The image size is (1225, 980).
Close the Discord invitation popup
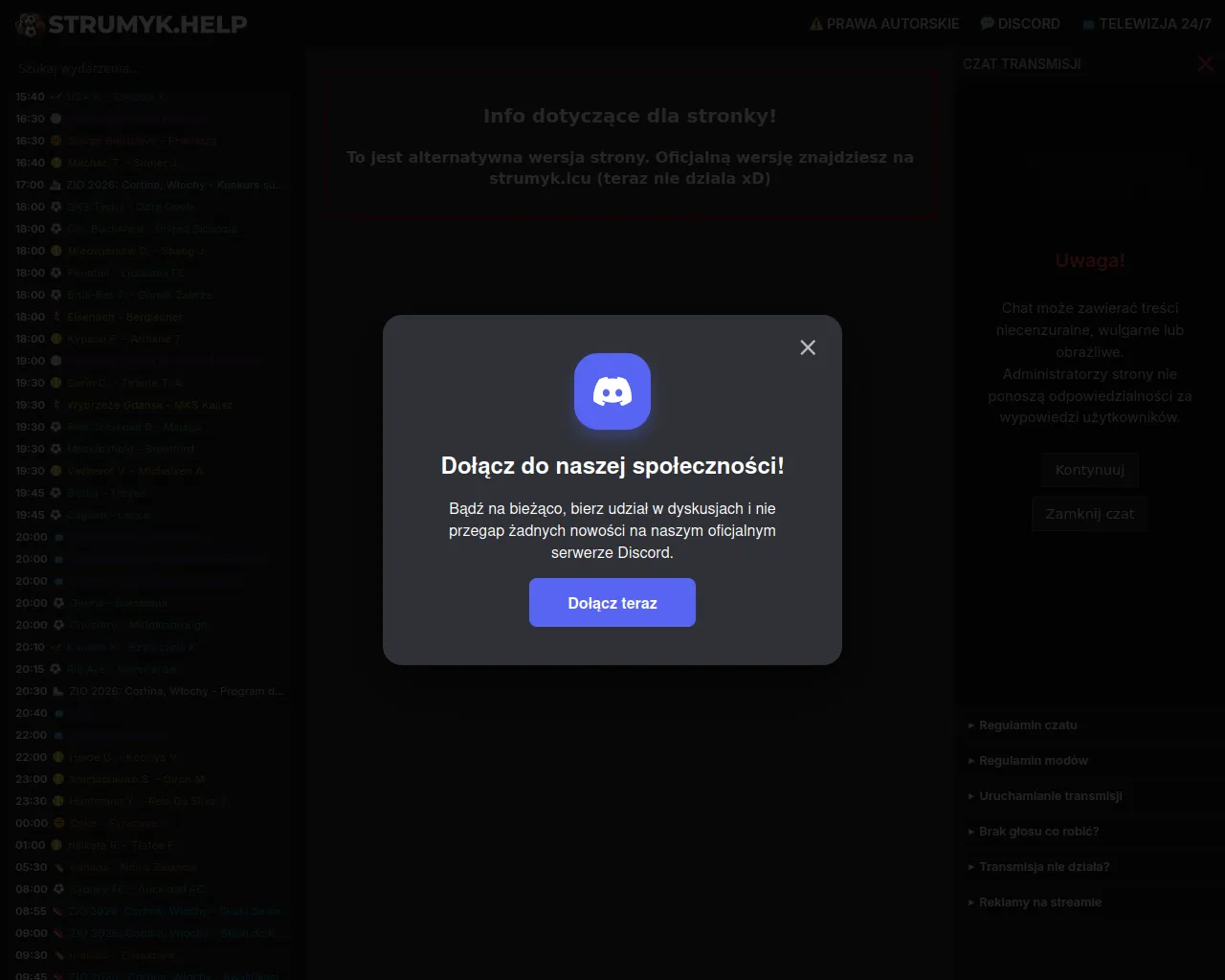point(808,347)
